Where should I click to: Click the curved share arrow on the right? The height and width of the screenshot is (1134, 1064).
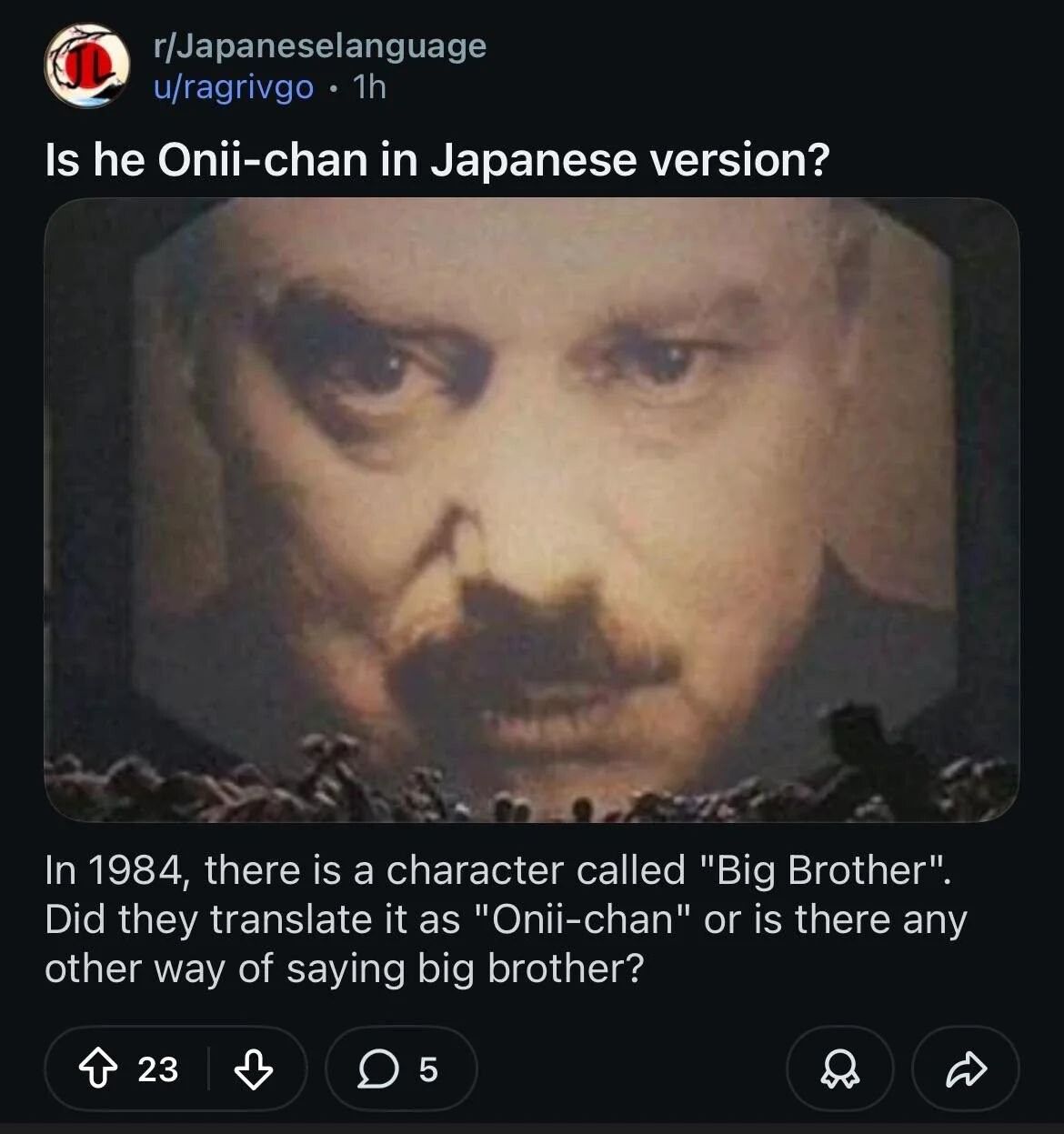click(967, 1070)
